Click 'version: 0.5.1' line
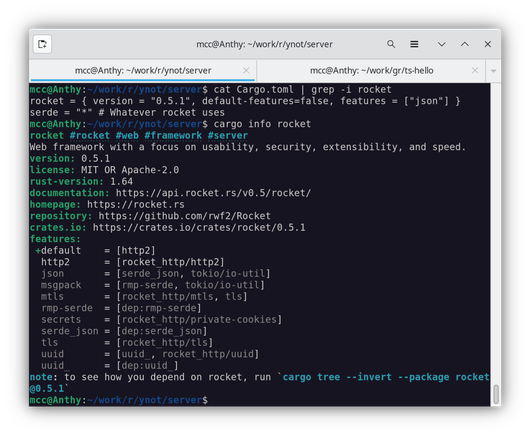This screenshot has height=435, width=530. (x=70, y=159)
